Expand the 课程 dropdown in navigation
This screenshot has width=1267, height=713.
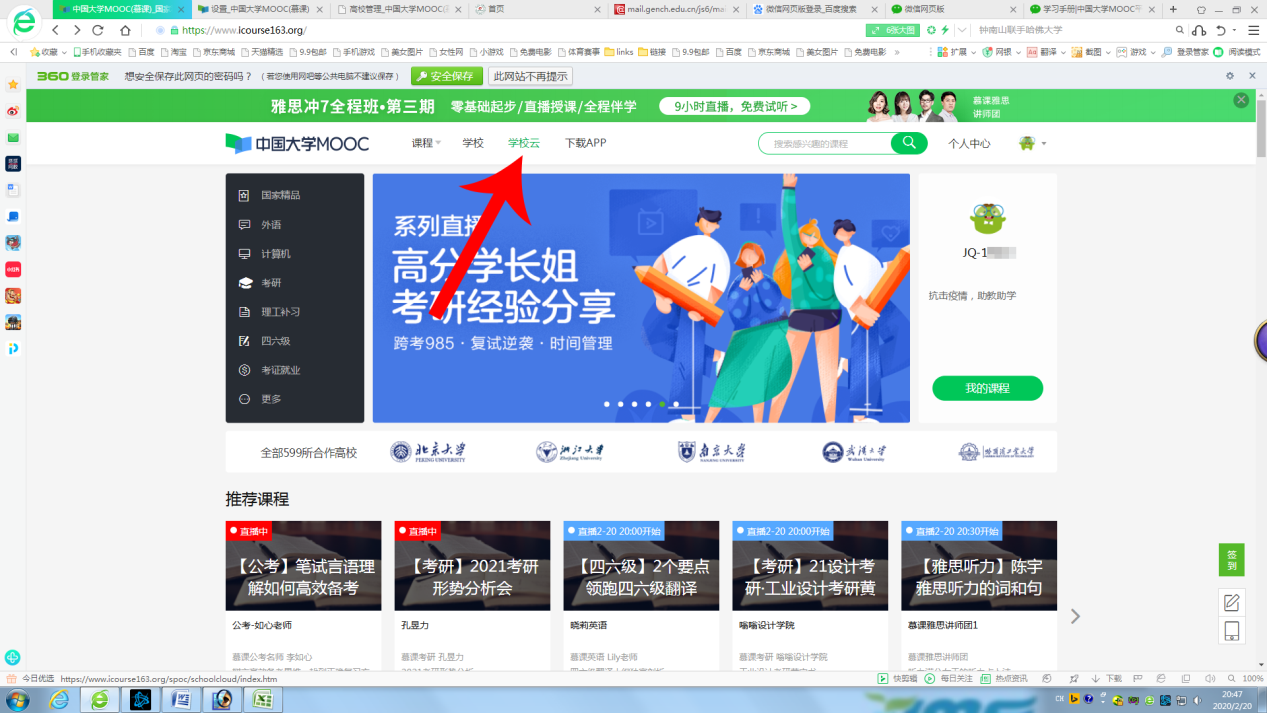pyautogui.click(x=426, y=143)
